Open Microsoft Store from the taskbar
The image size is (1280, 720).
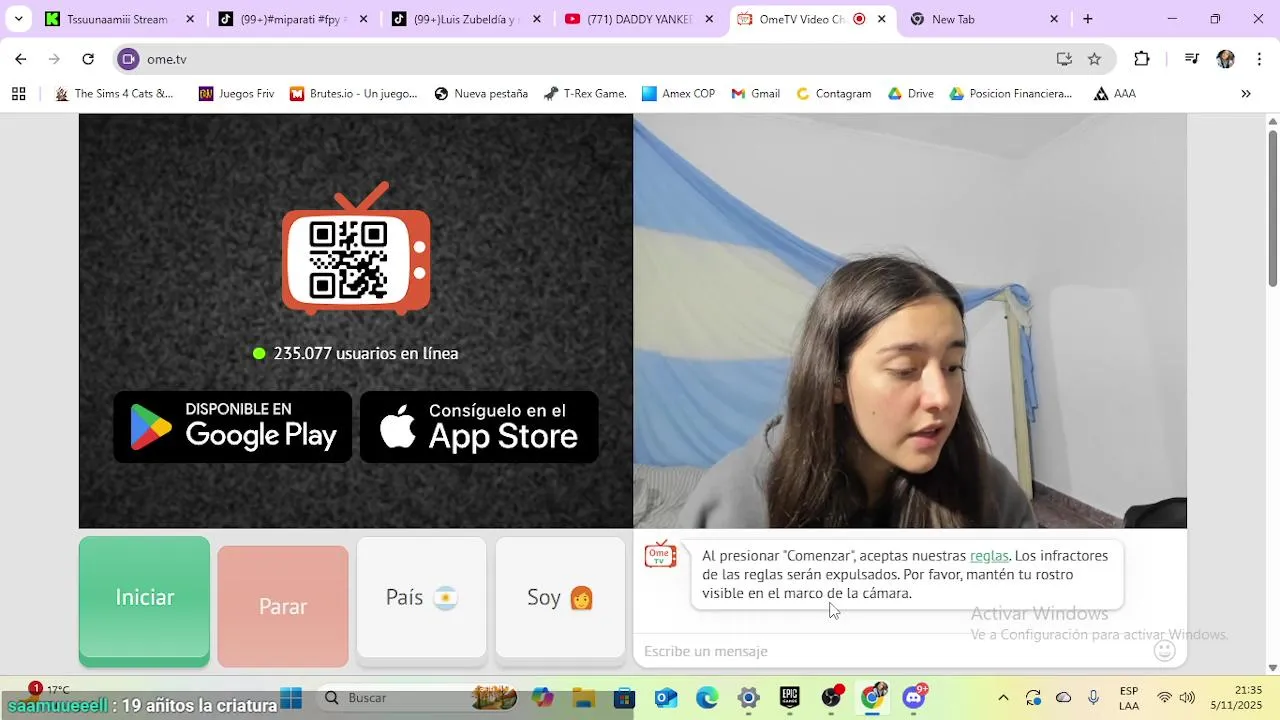625,698
